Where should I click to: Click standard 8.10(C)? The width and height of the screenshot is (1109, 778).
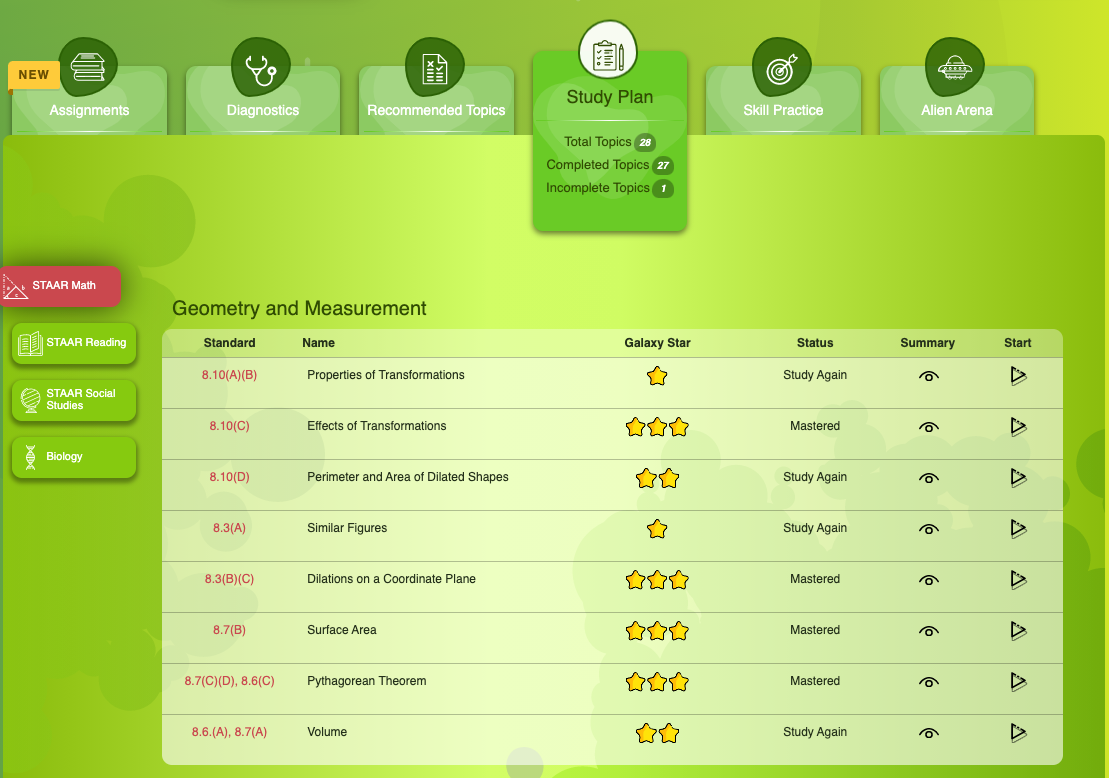229,426
